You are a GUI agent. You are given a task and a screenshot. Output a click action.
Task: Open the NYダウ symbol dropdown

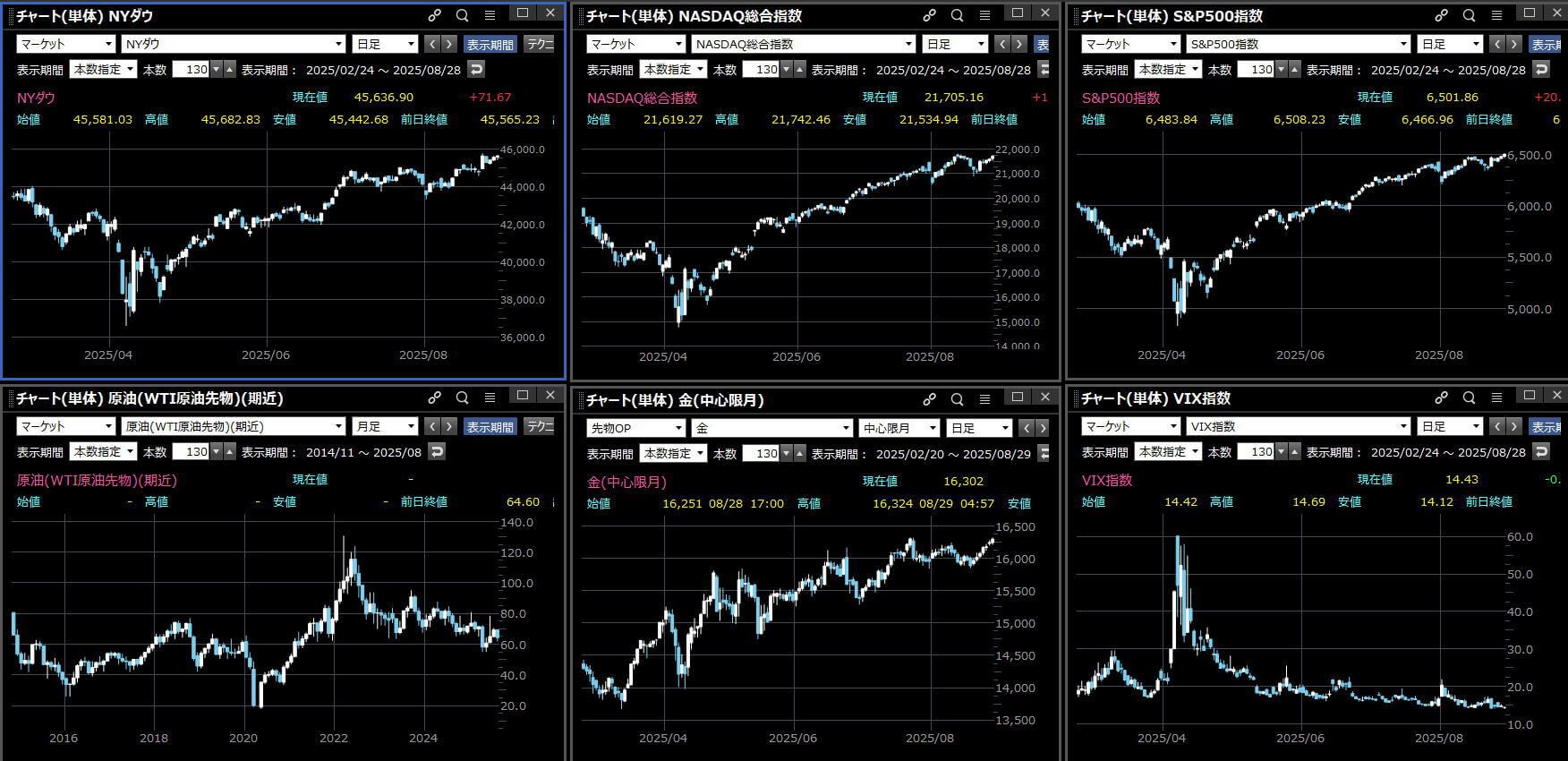point(233,44)
